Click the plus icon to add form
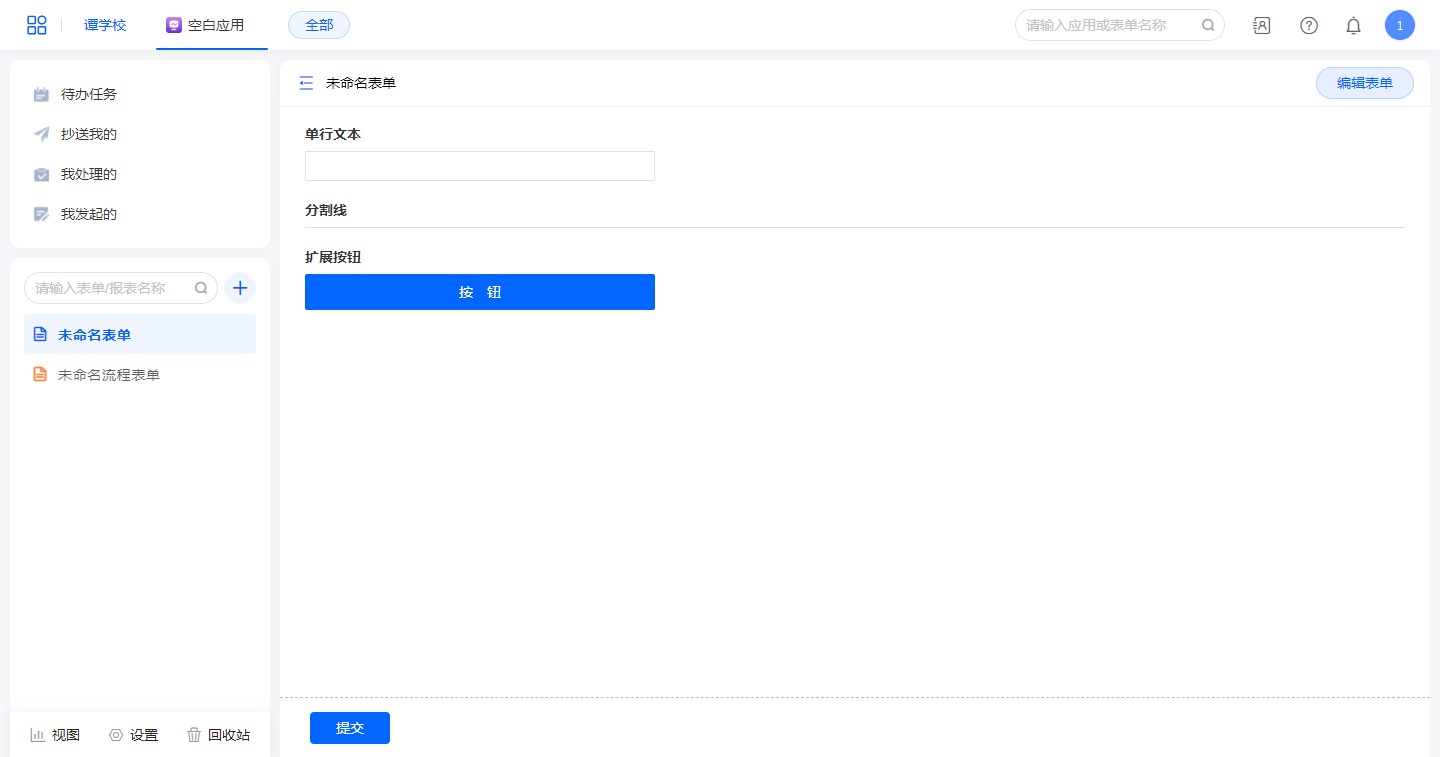Screen dimensions: 1440x757 [x=240, y=288]
